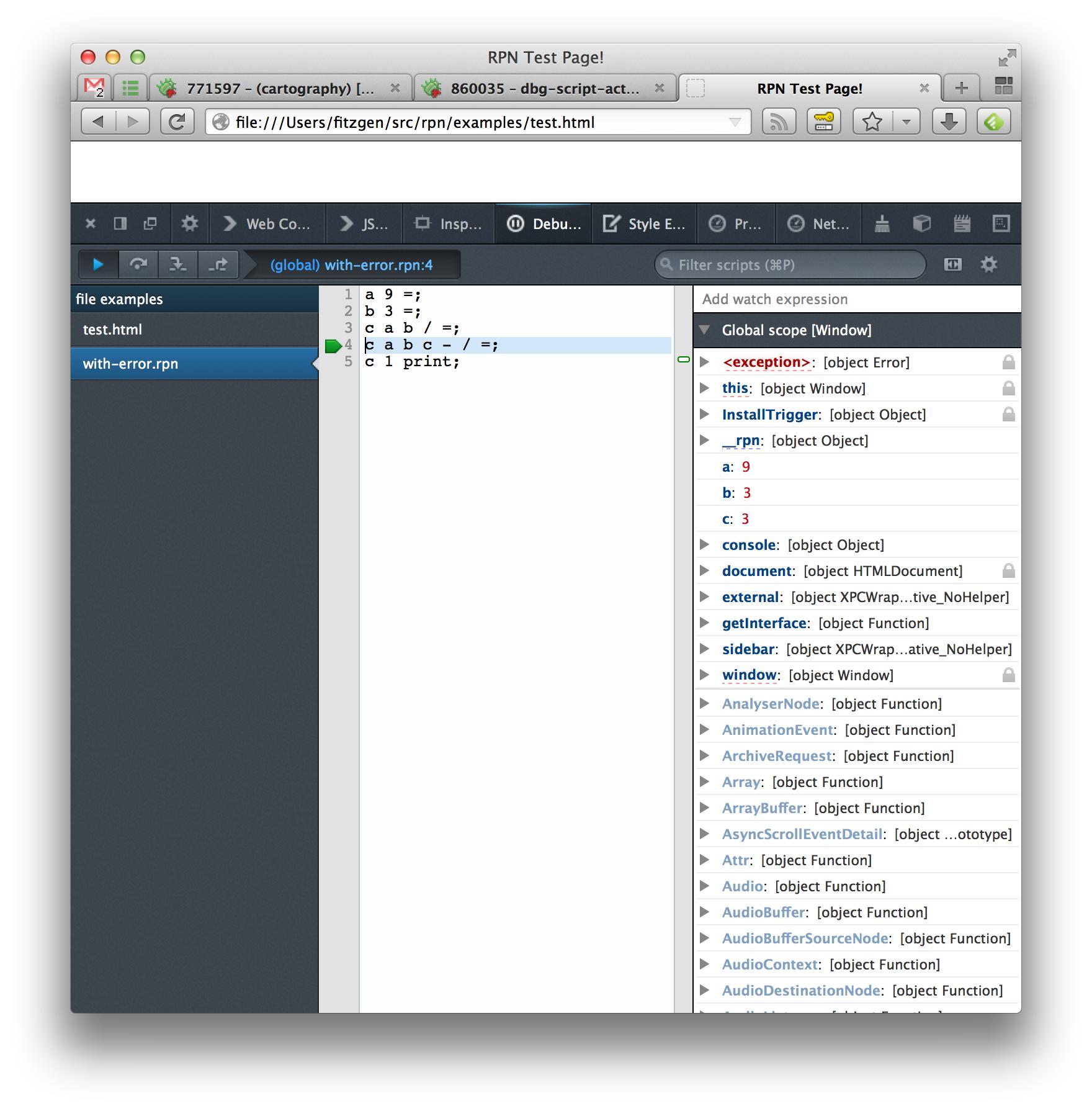Click the (global) with-error.rpn:4 stack frame

352,265
